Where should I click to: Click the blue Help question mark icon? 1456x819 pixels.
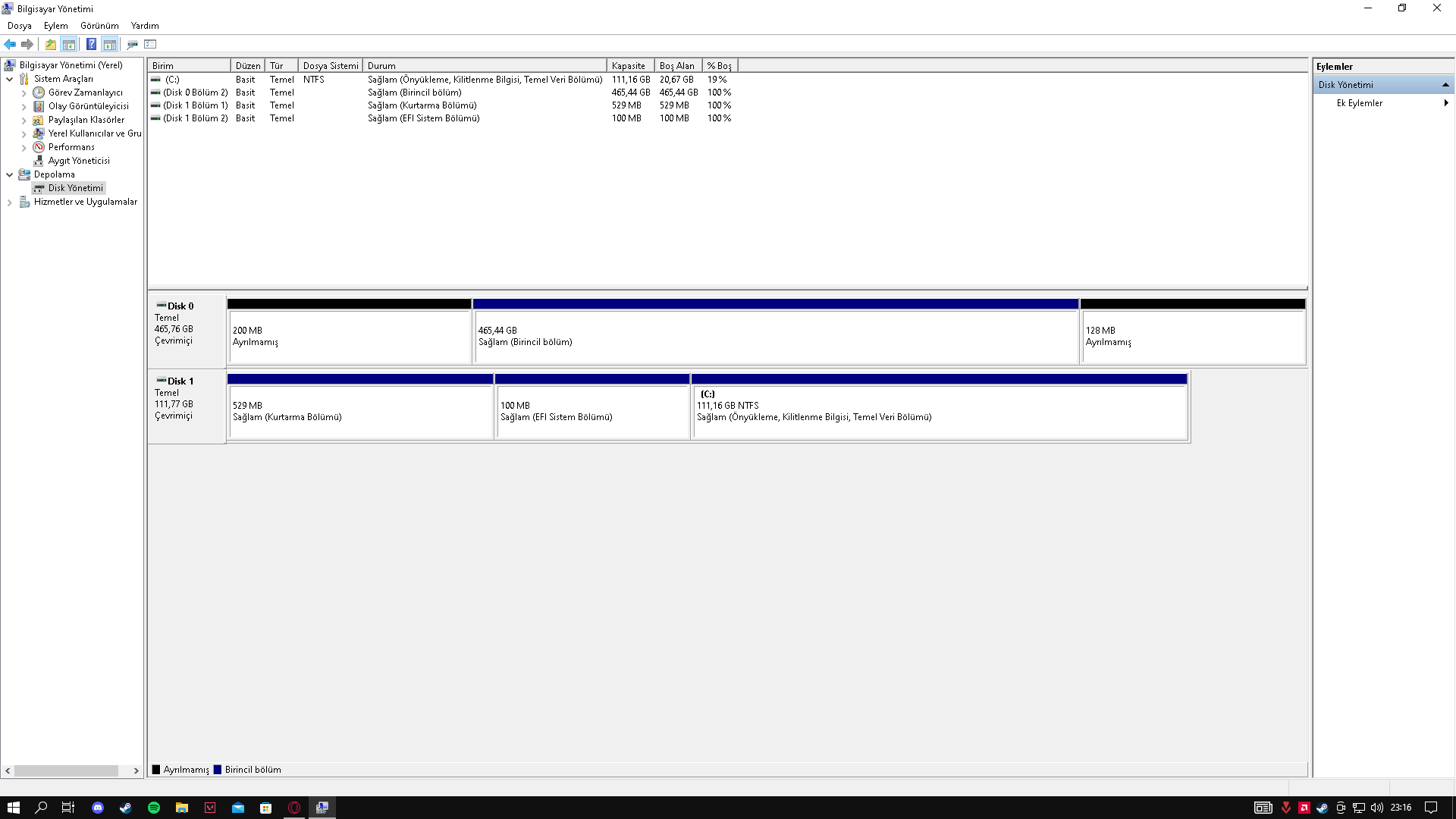pos(91,44)
